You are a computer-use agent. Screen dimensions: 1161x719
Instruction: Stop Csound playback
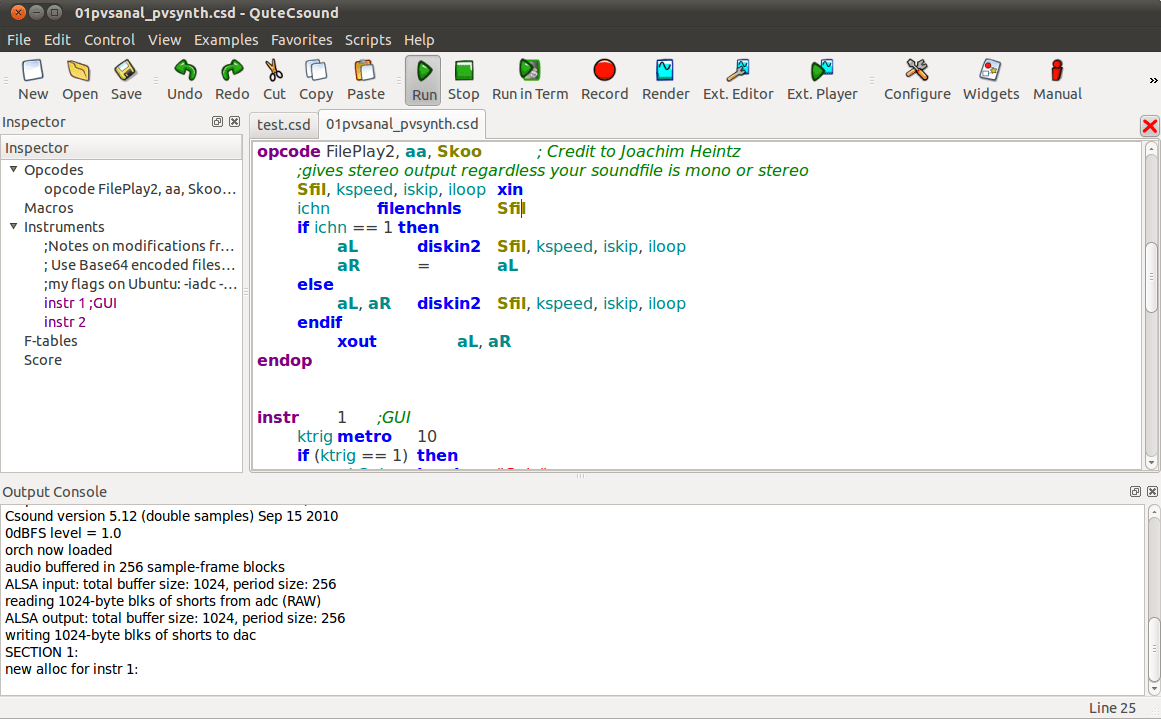[464, 80]
